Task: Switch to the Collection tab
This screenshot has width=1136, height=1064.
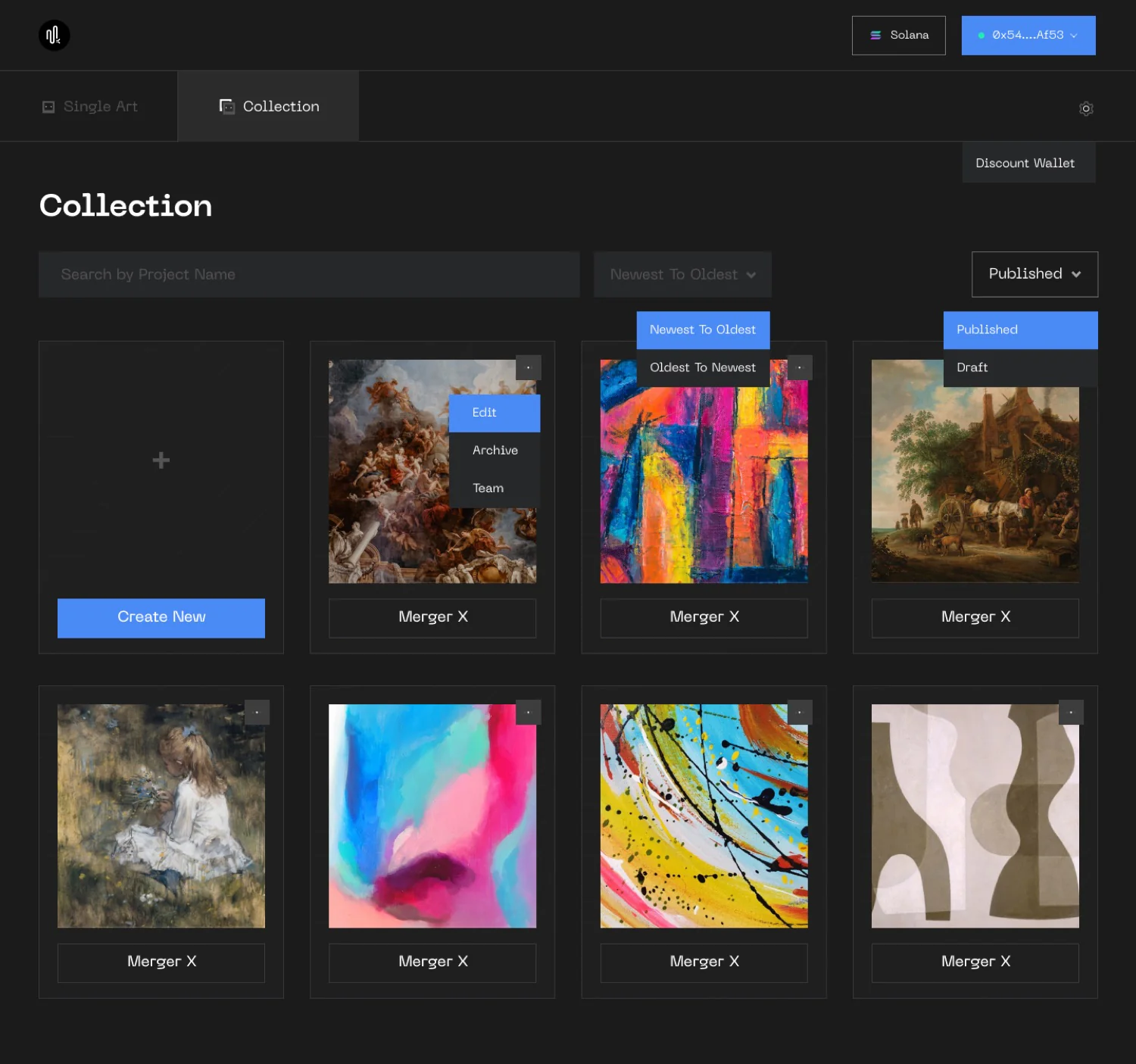Action: pos(269,107)
